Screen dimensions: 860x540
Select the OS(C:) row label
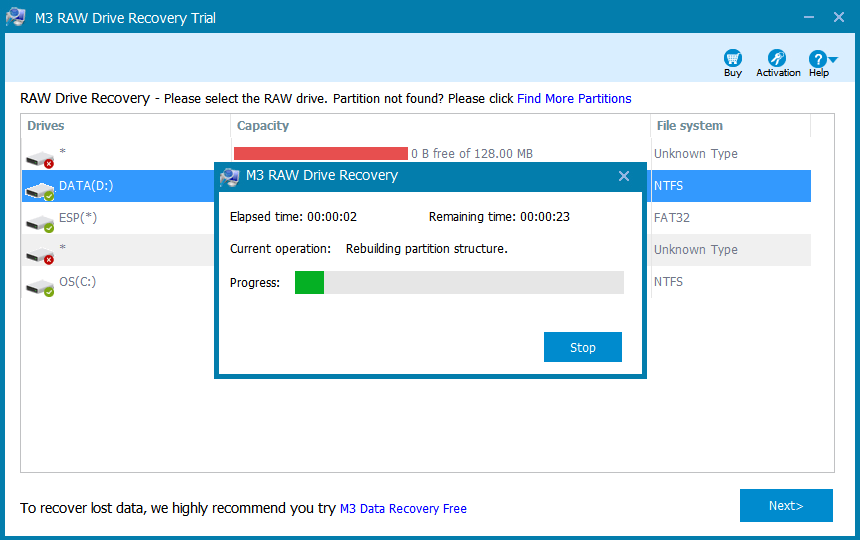(77, 282)
